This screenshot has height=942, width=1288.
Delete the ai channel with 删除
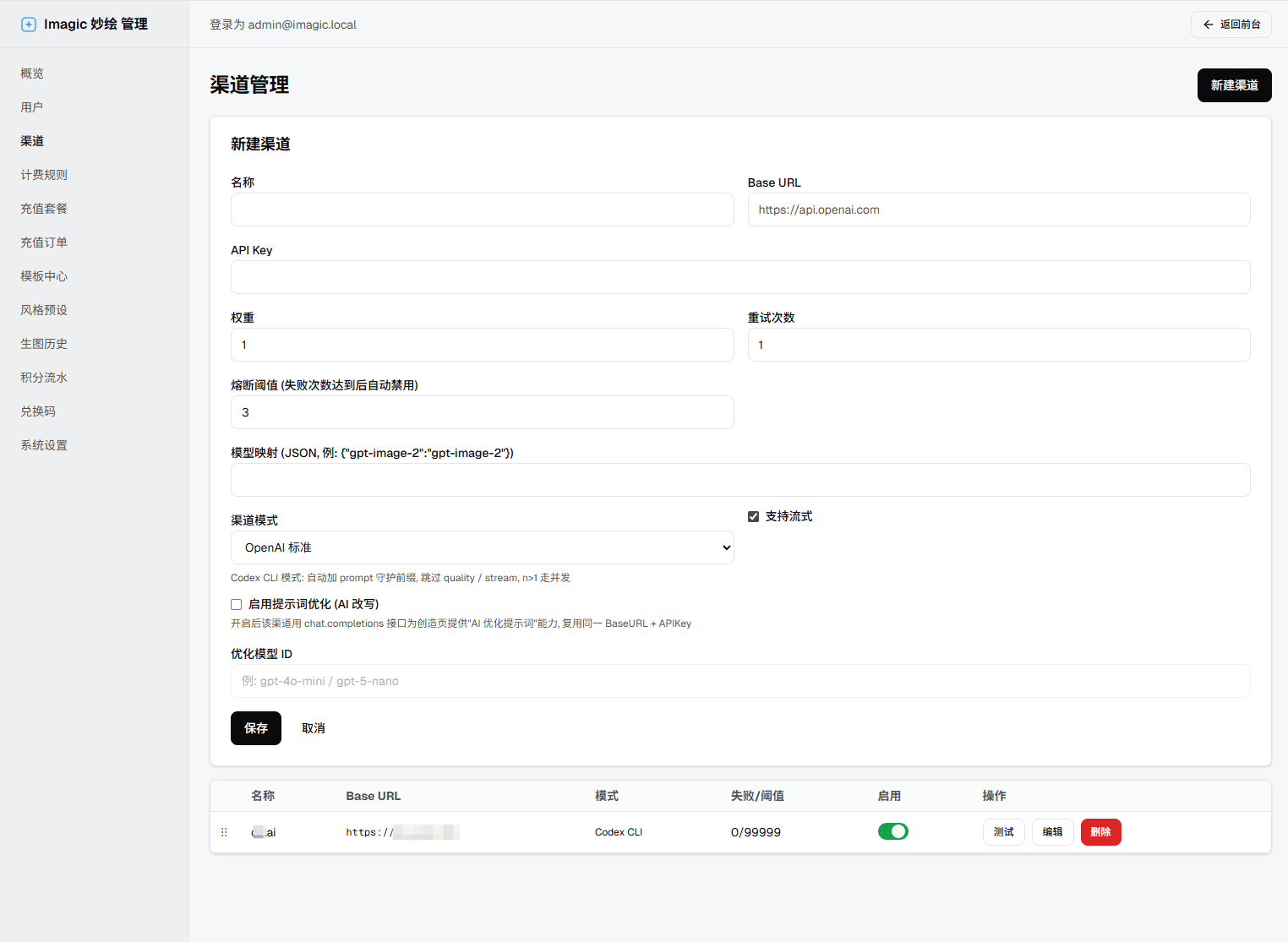tap(1101, 832)
